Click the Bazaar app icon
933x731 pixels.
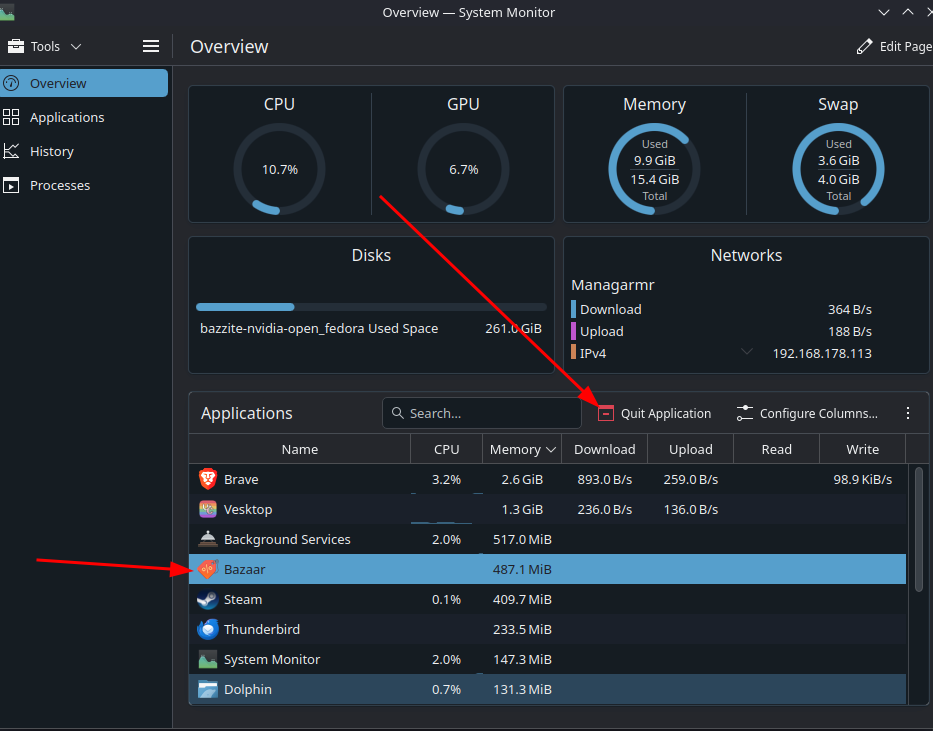click(x=208, y=569)
